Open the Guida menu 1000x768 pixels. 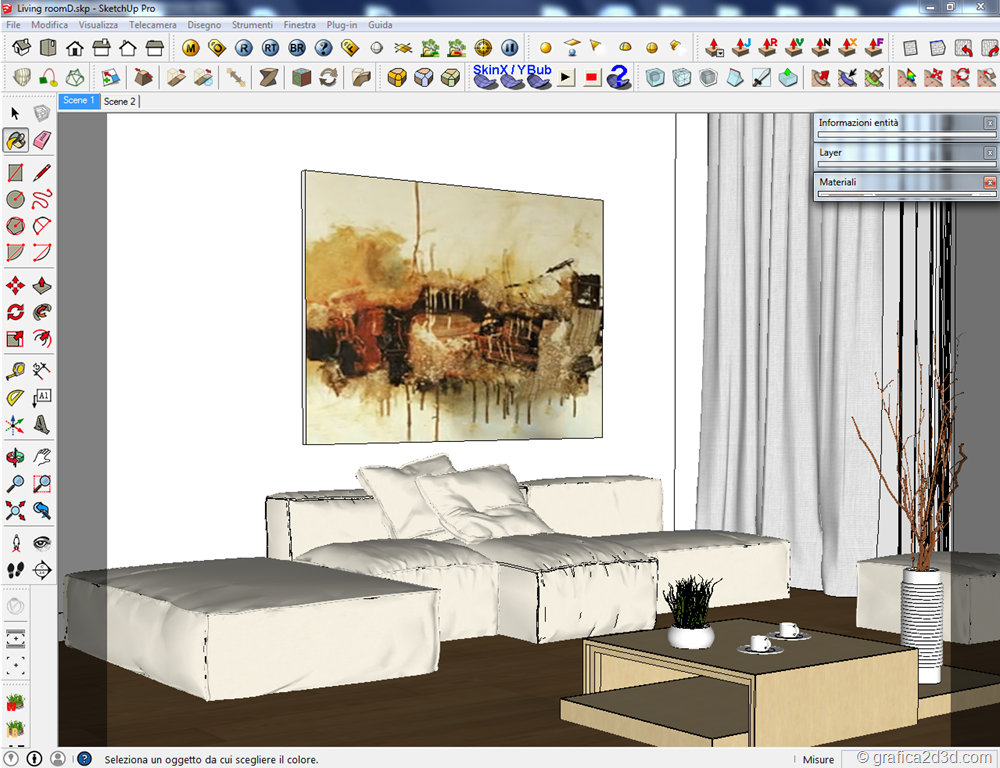(380, 25)
